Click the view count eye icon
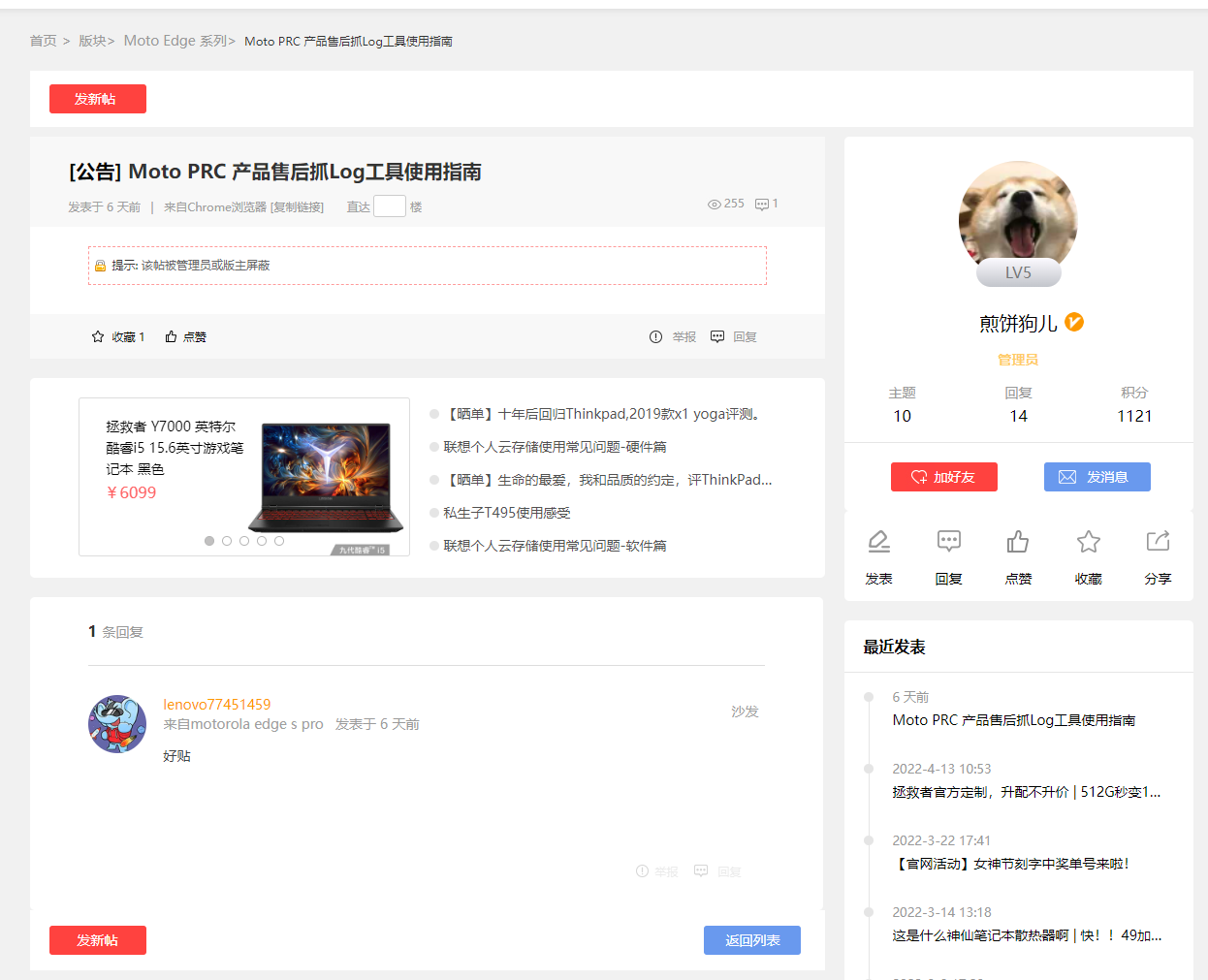The image size is (1208, 980). (715, 204)
